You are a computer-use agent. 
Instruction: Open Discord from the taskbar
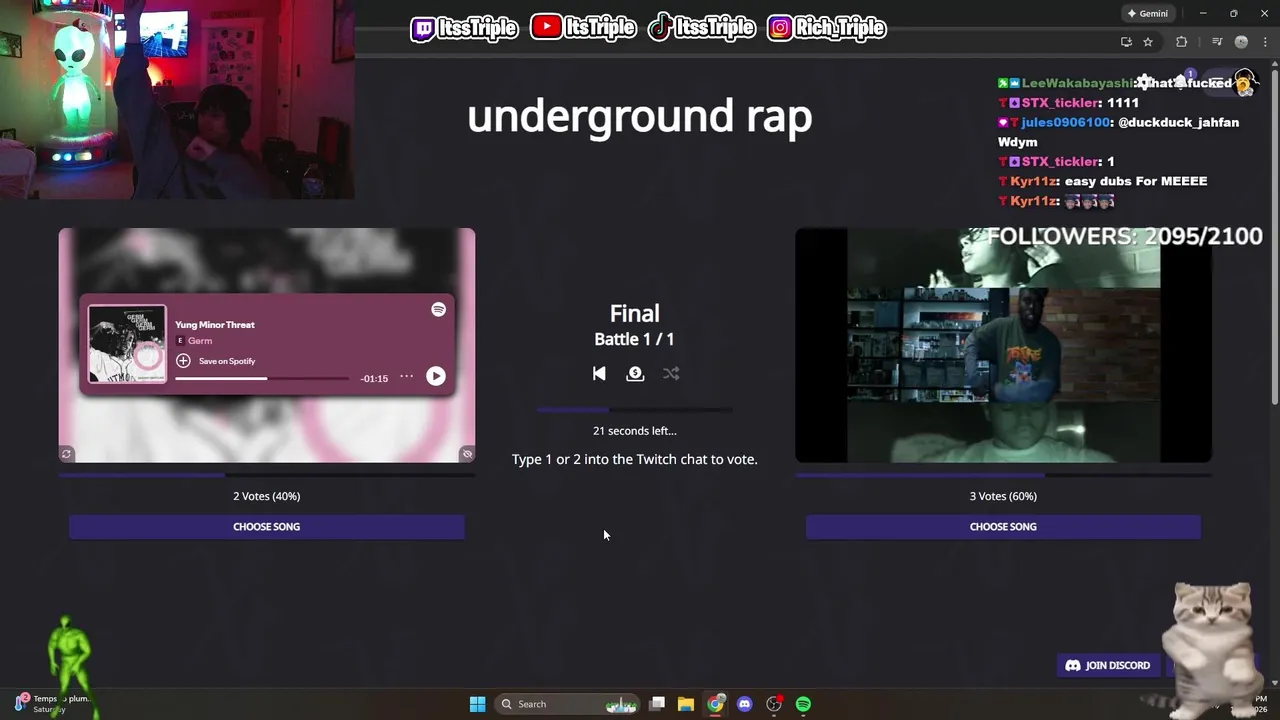click(744, 704)
